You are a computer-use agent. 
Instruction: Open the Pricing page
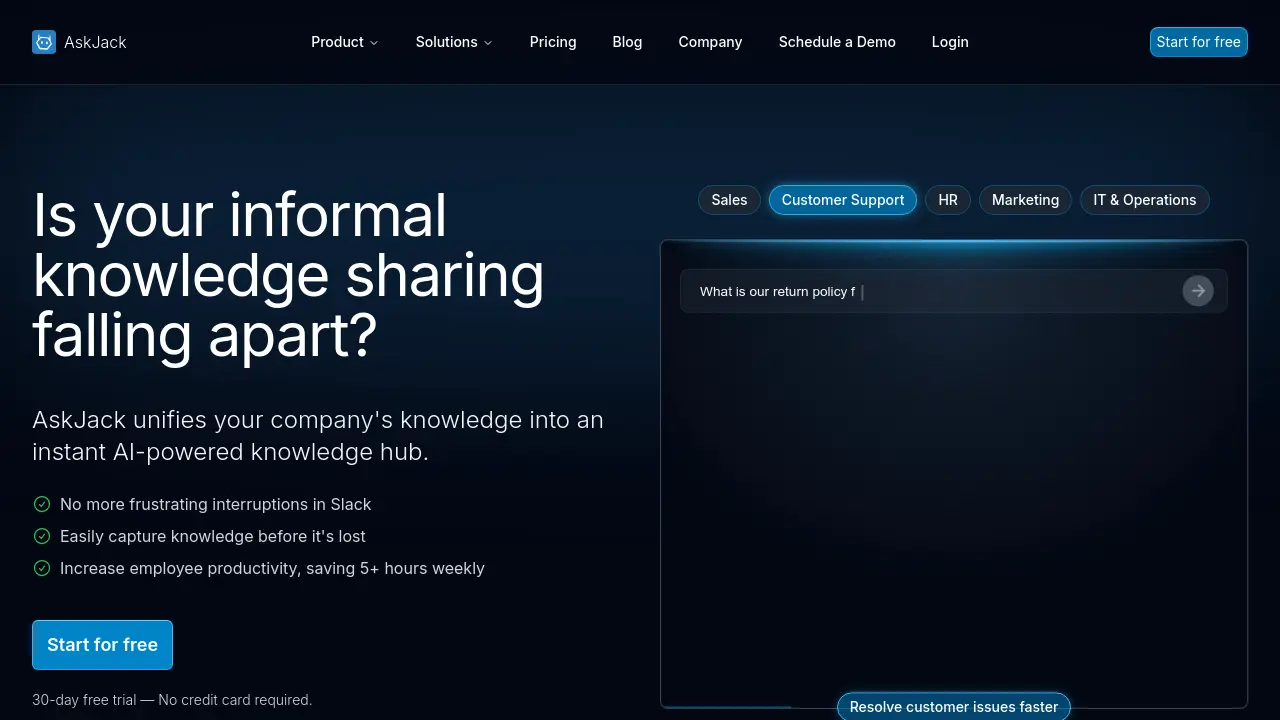553,42
